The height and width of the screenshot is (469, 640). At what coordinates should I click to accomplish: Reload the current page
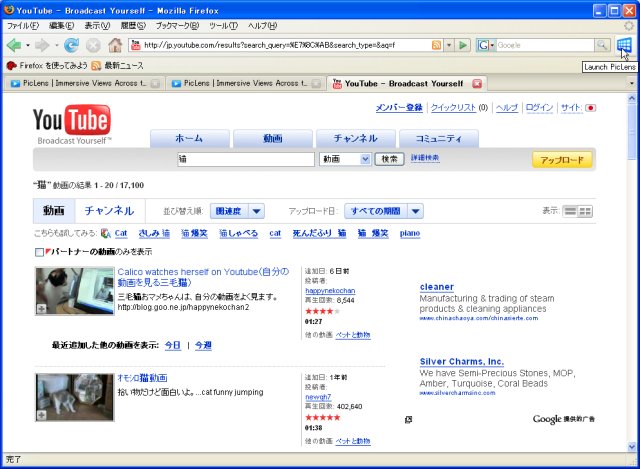click(71, 45)
